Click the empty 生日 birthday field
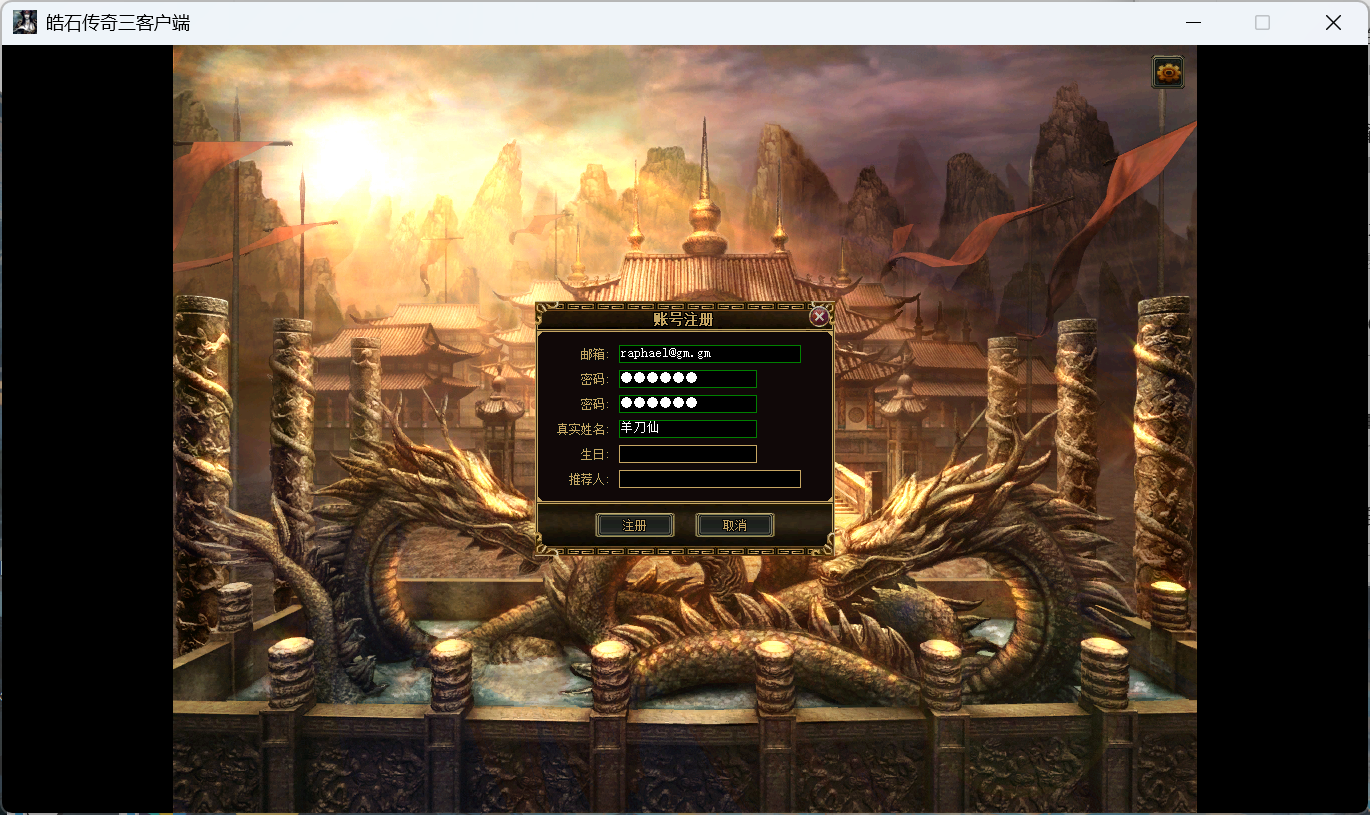 687,454
